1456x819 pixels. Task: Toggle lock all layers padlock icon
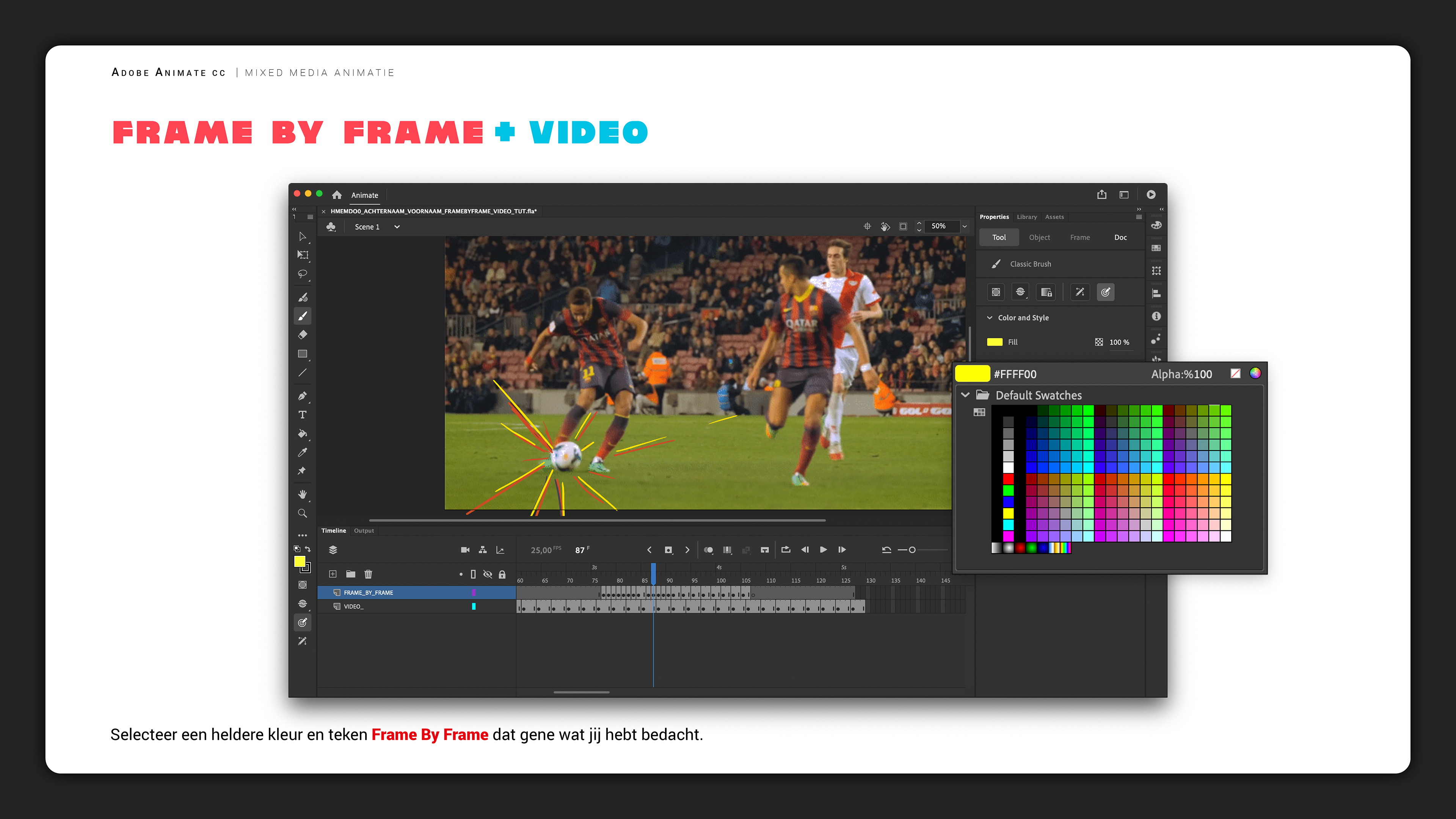tap(502, 574)
